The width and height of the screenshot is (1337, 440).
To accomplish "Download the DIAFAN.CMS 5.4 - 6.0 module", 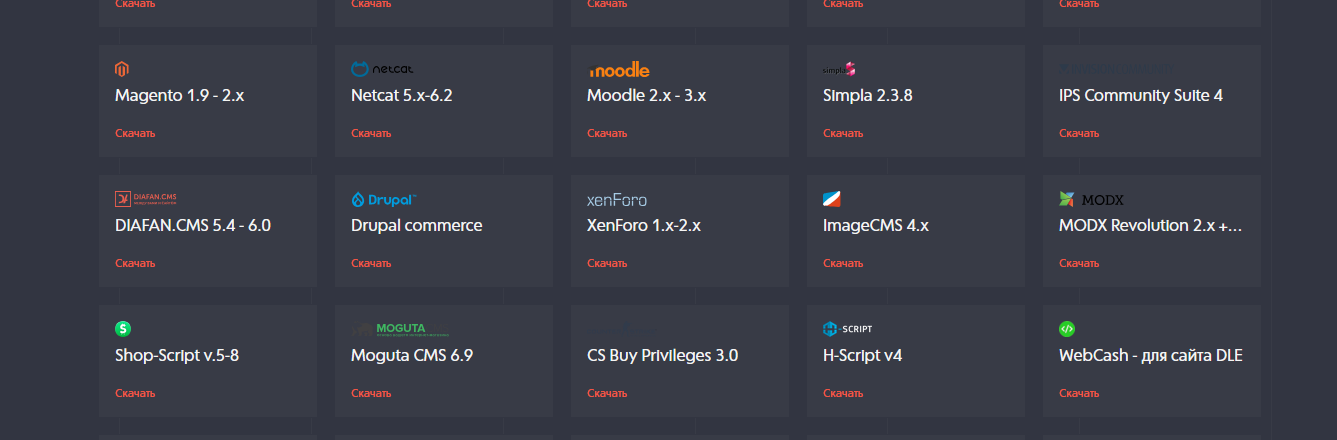I will tap(135, 263).
